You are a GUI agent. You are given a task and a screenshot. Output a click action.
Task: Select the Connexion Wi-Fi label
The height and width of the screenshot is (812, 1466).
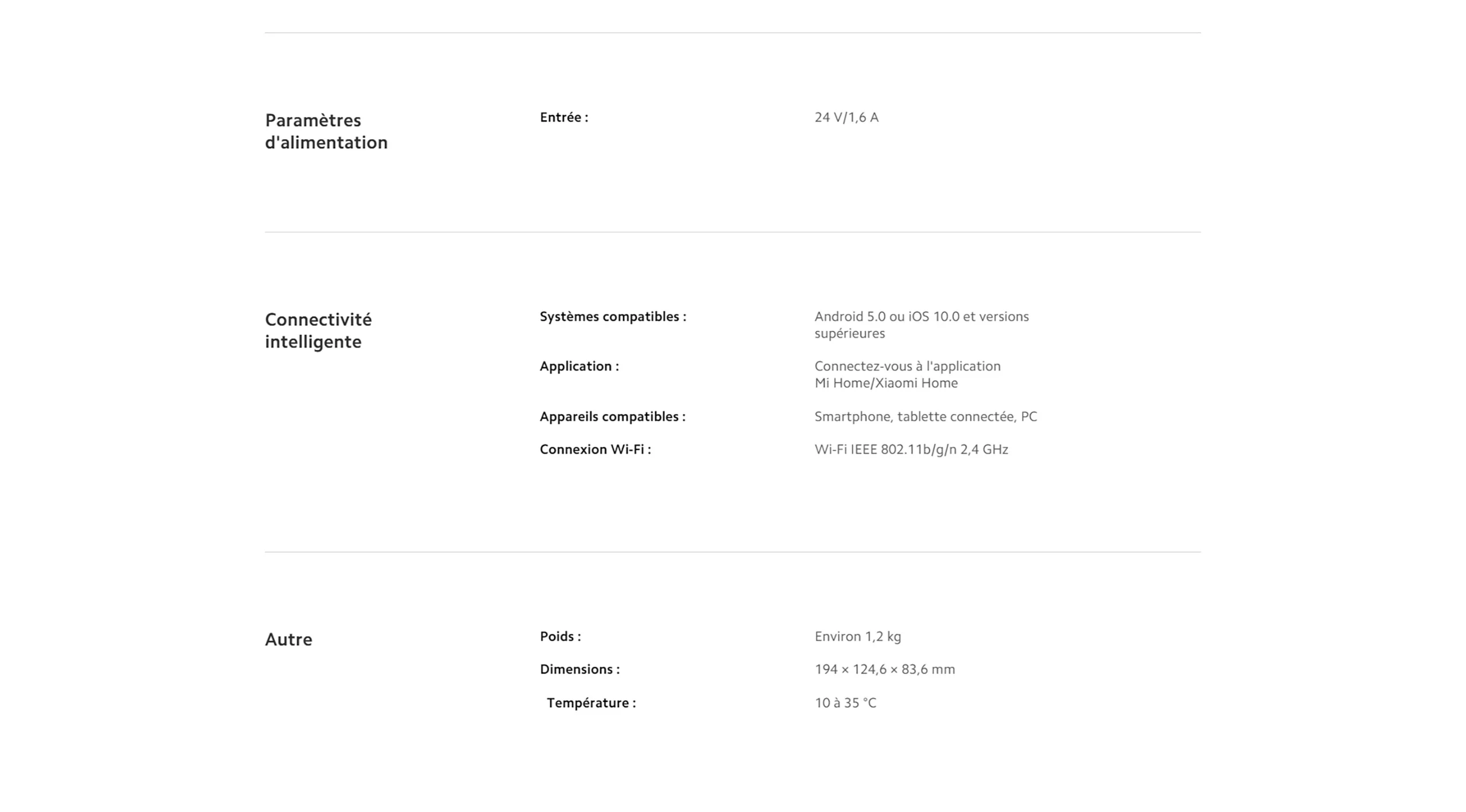pyautogui.click(x=596, y=450)
